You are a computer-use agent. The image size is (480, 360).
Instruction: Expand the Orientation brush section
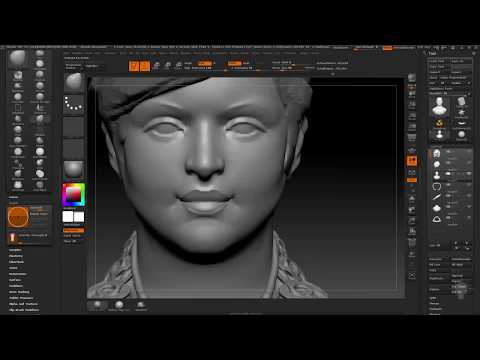17,274
